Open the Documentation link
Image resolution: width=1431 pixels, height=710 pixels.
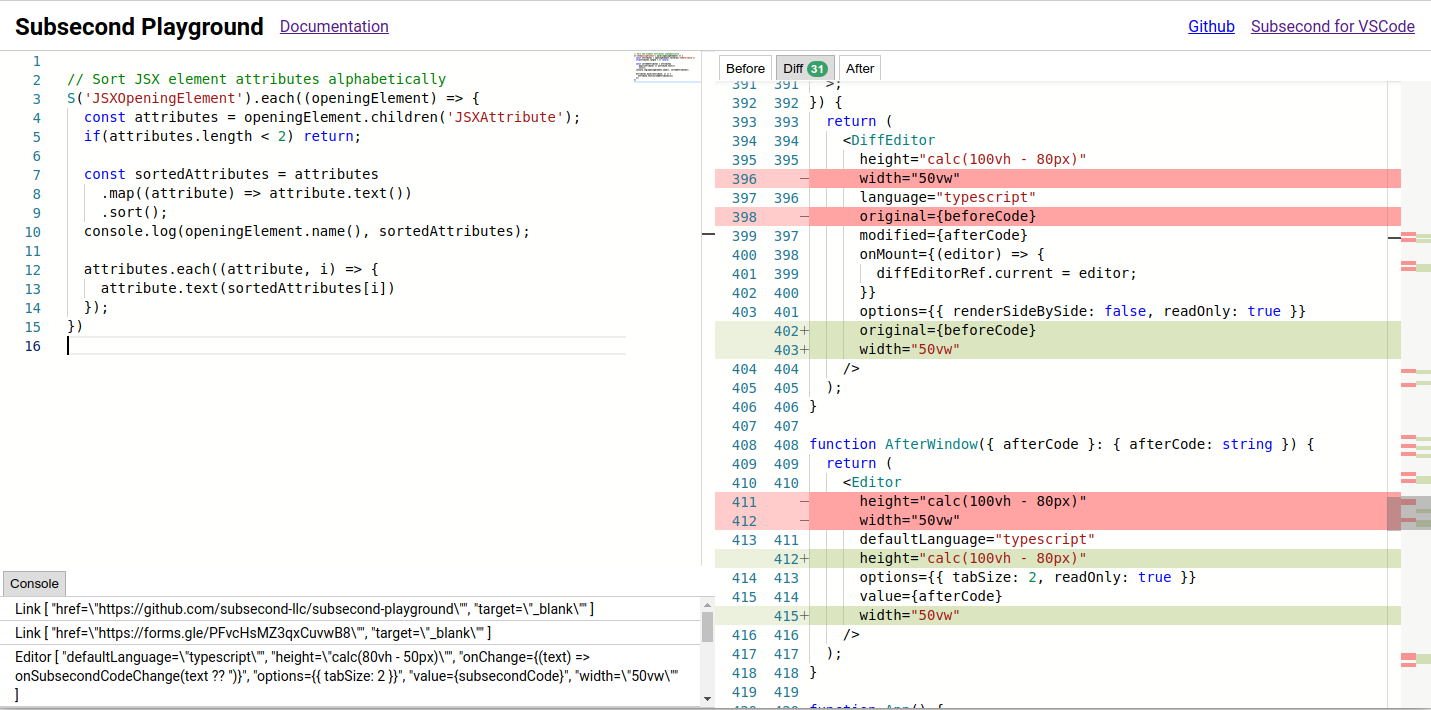pyautogui.click(x=334, y=27)
